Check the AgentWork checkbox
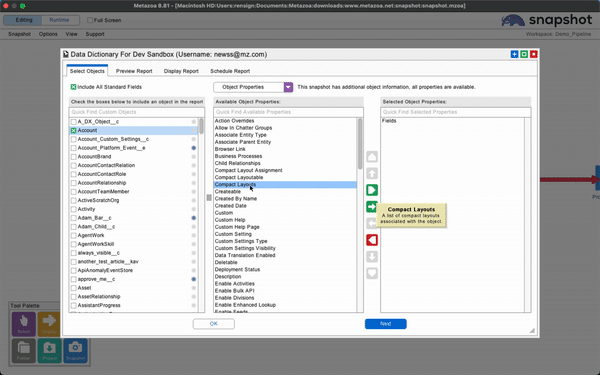The image size is (600, 375). (x=73, y=235)
